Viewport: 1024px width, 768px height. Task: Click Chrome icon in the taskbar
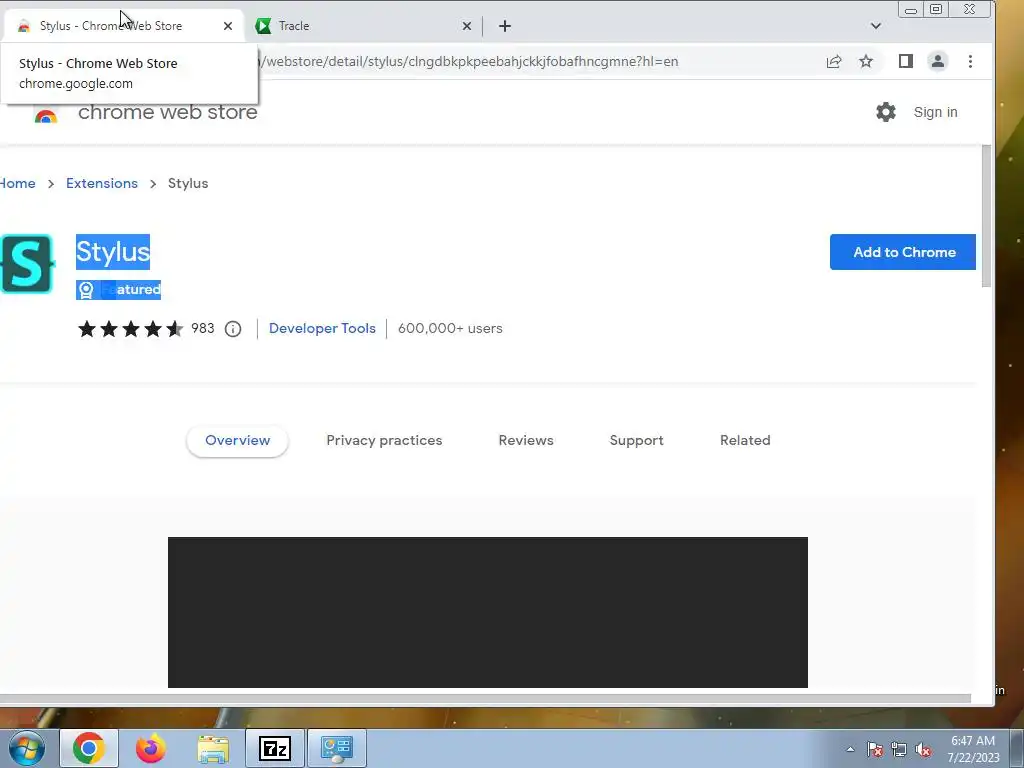pos(89,748)
